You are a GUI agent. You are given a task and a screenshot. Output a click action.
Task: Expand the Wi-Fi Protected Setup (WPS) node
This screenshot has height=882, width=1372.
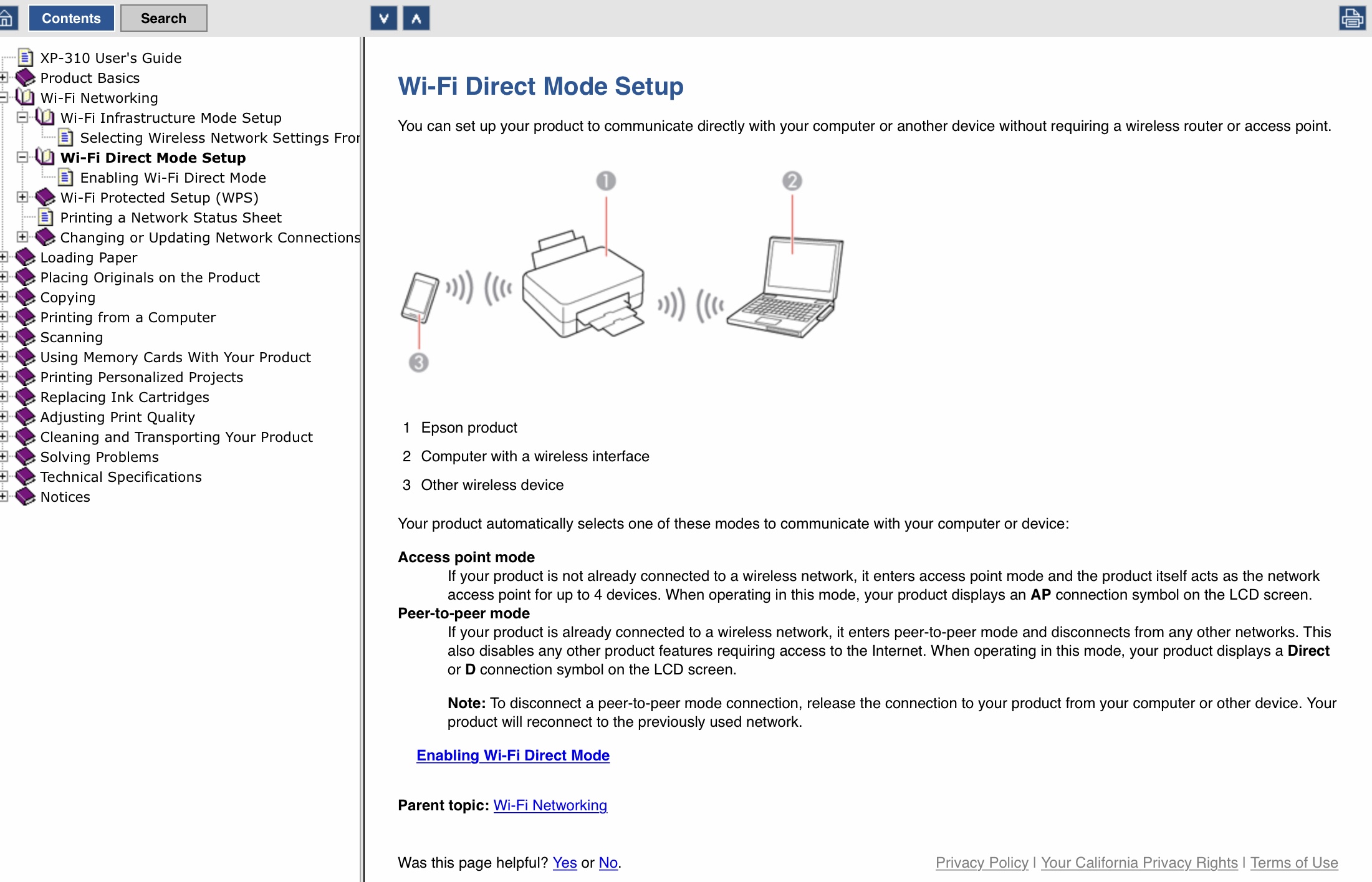click(x=22, y=197)
